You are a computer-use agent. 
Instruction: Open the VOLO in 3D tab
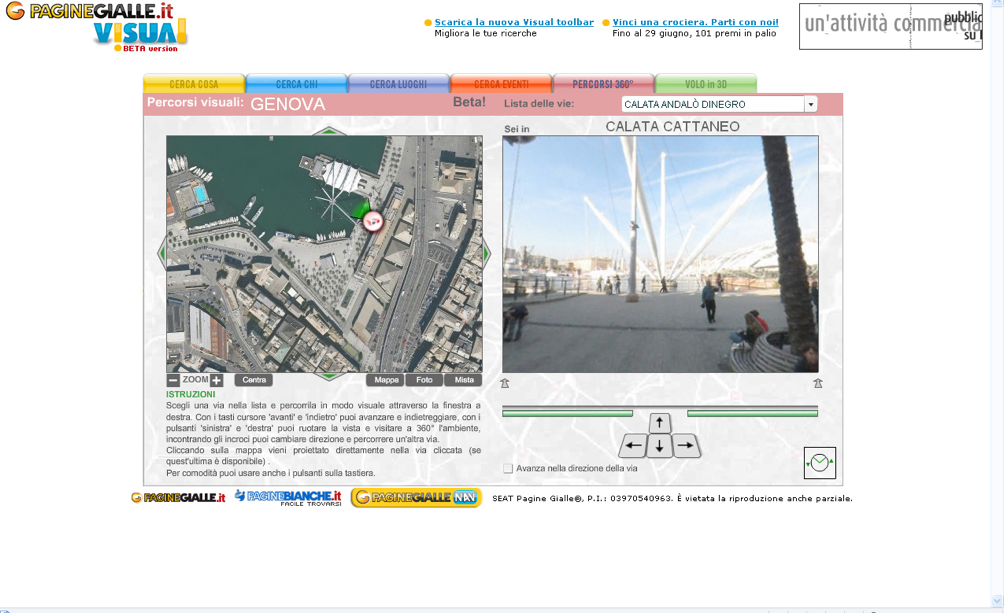[x=706, y=84]
